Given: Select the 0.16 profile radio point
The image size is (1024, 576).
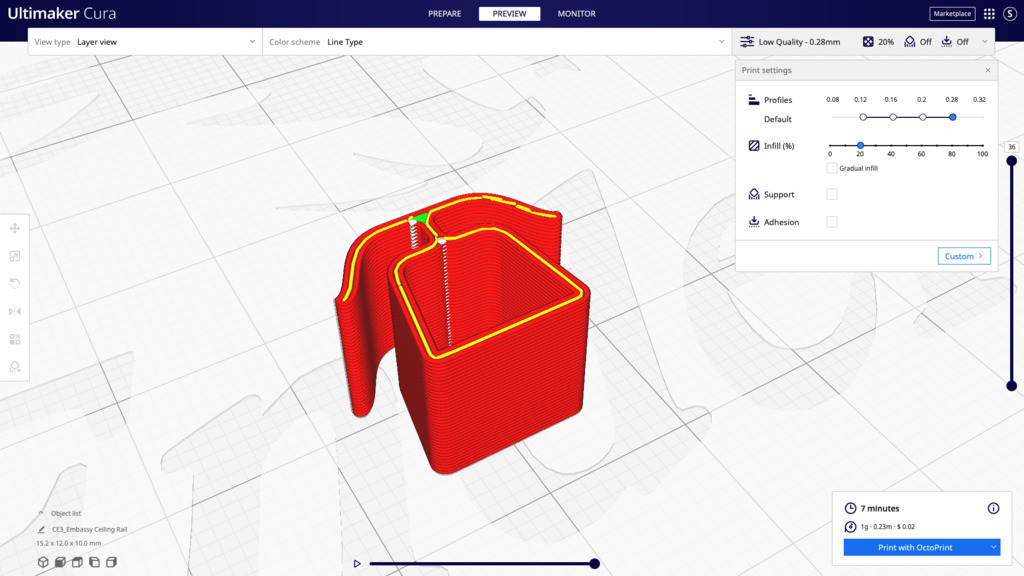Looking at the screenshot, I should (x=893, y=117).
